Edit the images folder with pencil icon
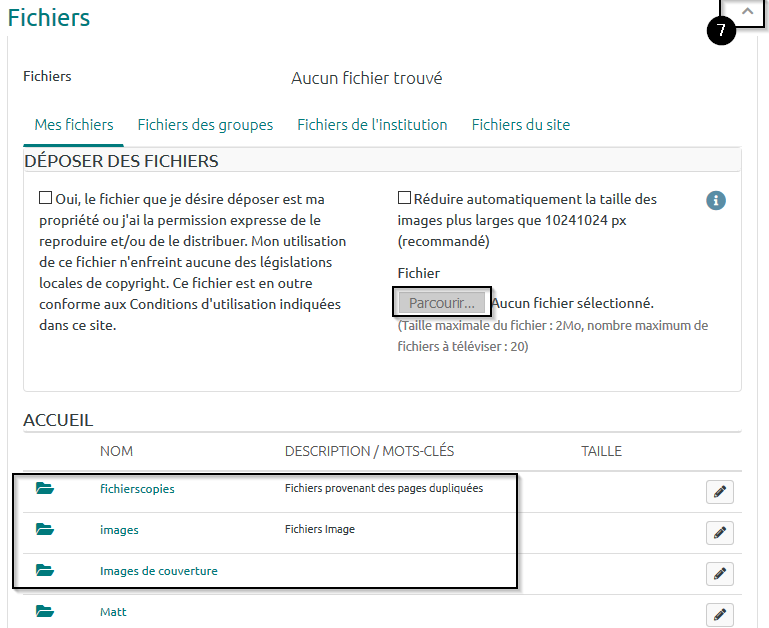Image resolution: width=769 pixels, height=628 pixels. point(719,533)
